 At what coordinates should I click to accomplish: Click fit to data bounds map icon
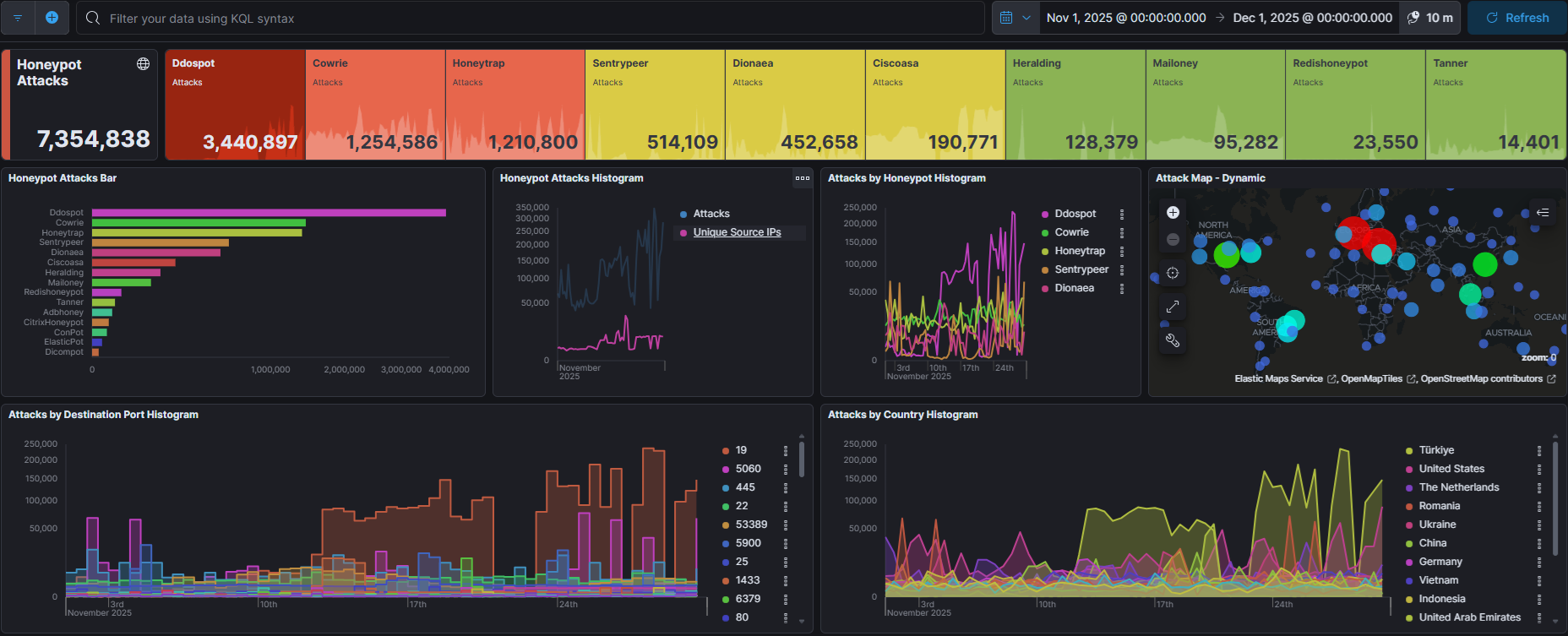click(1173, 273)
